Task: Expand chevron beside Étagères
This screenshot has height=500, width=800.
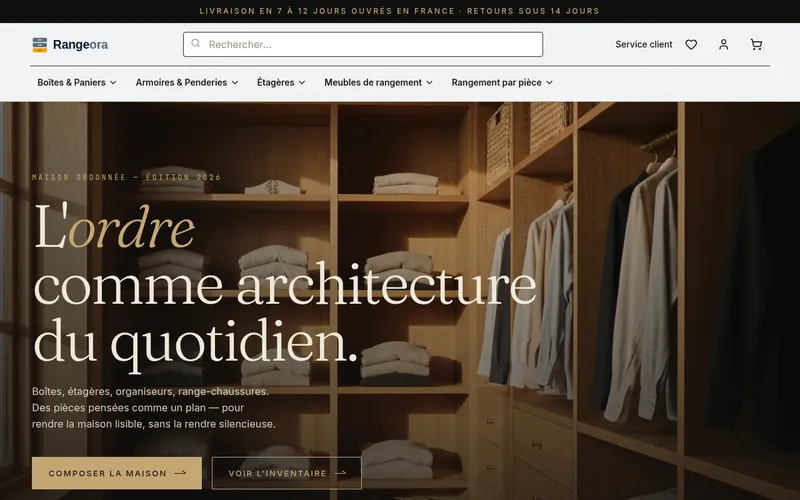Action: point(302,83)
